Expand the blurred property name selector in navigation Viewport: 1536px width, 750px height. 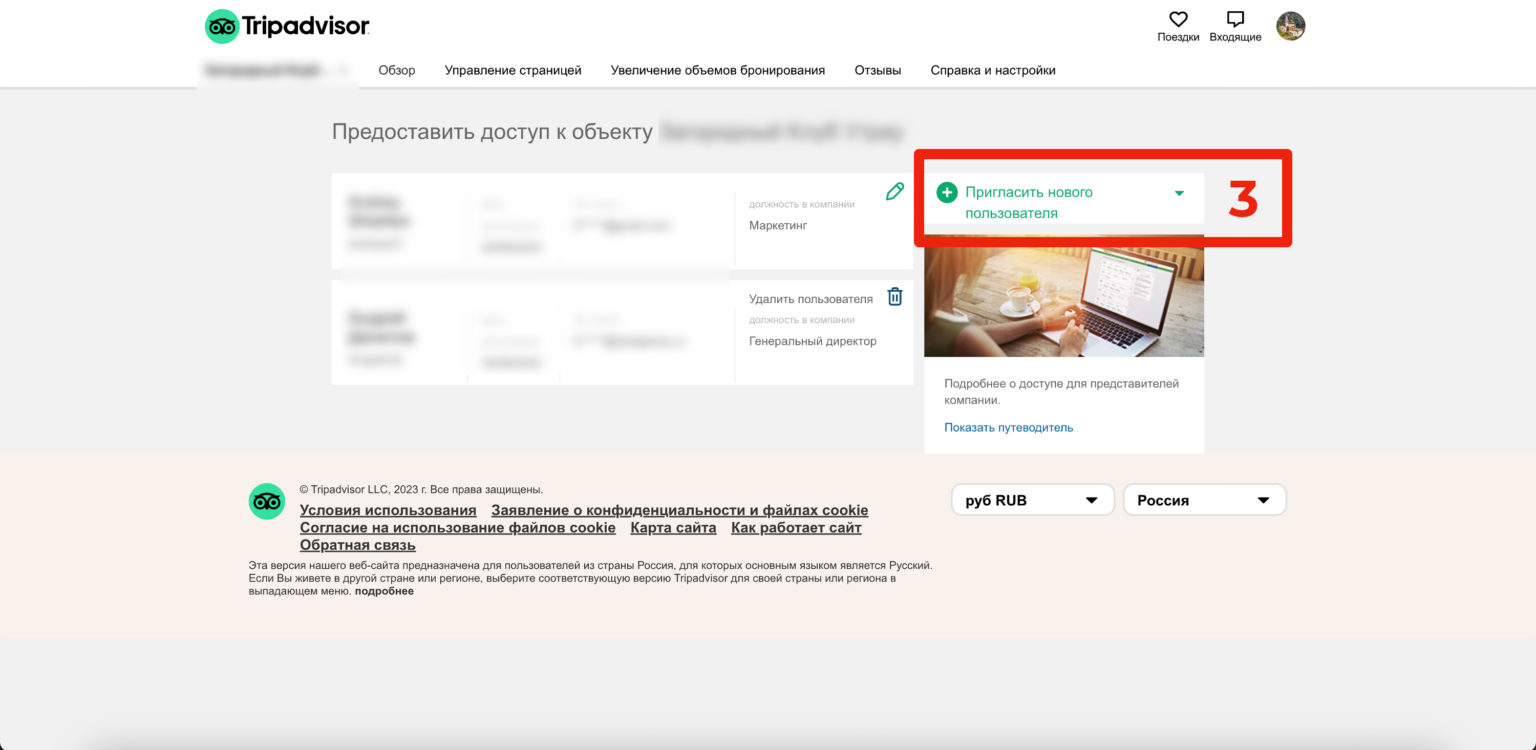point(277,70)
